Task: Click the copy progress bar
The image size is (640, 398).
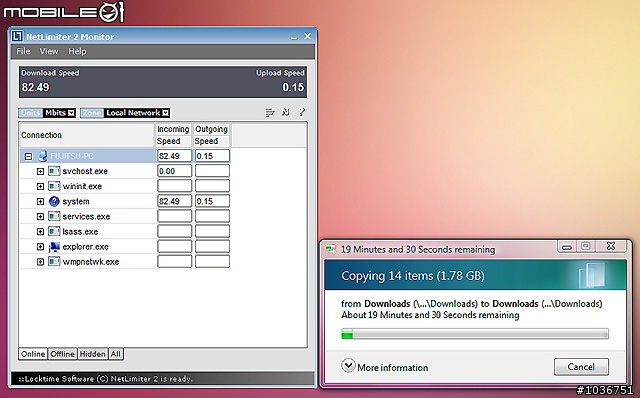Action: pyautogui.click(x=475, y=334)
